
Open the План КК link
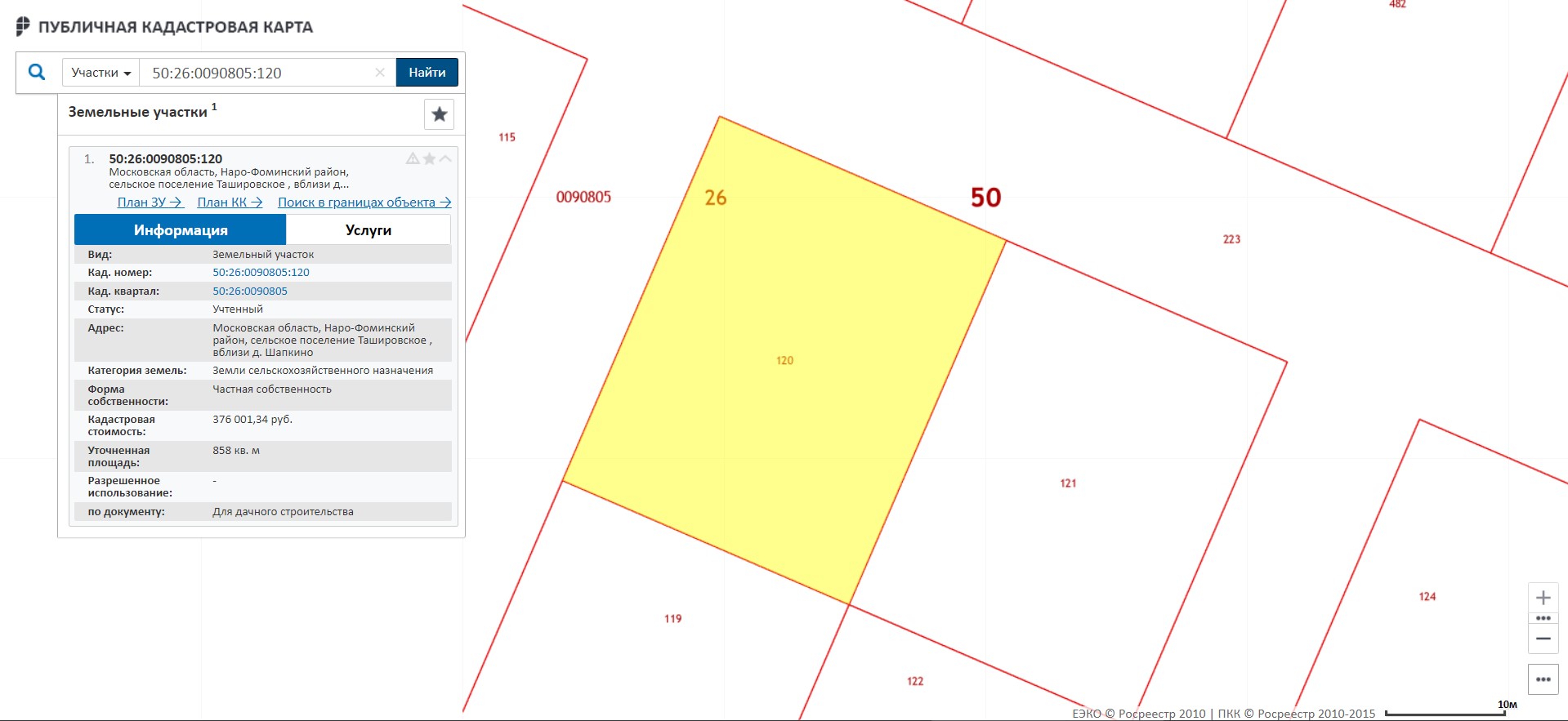[x=230, y=203]
